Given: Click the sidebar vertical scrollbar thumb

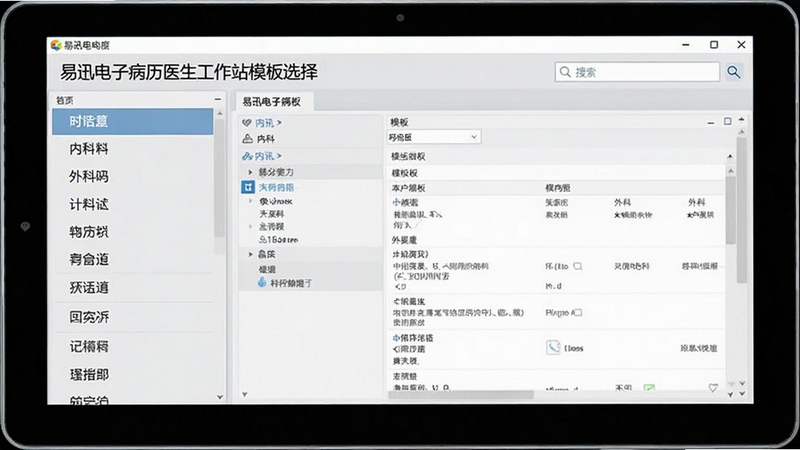Looking at the screenshot, I should [219, 178].
